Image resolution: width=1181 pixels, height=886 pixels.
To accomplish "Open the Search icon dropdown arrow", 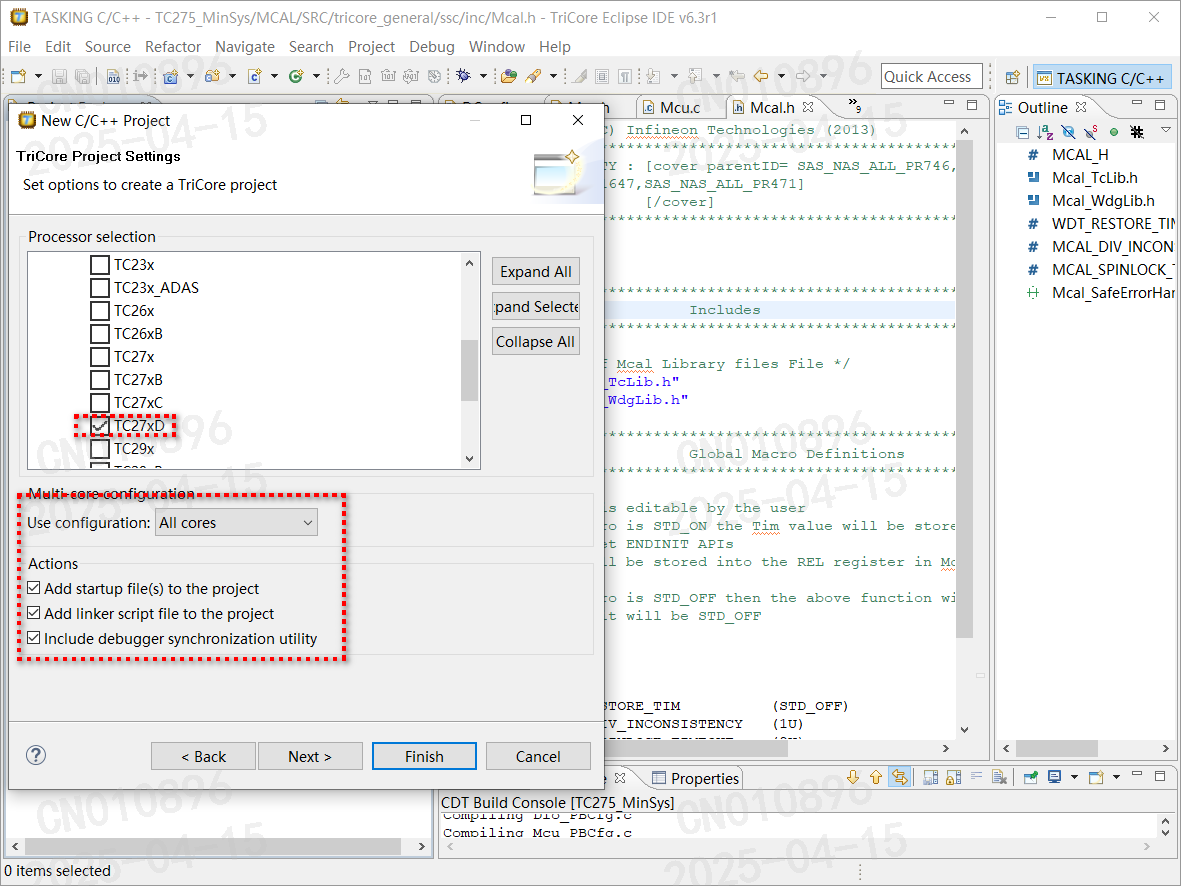I will tap(553, 76).
